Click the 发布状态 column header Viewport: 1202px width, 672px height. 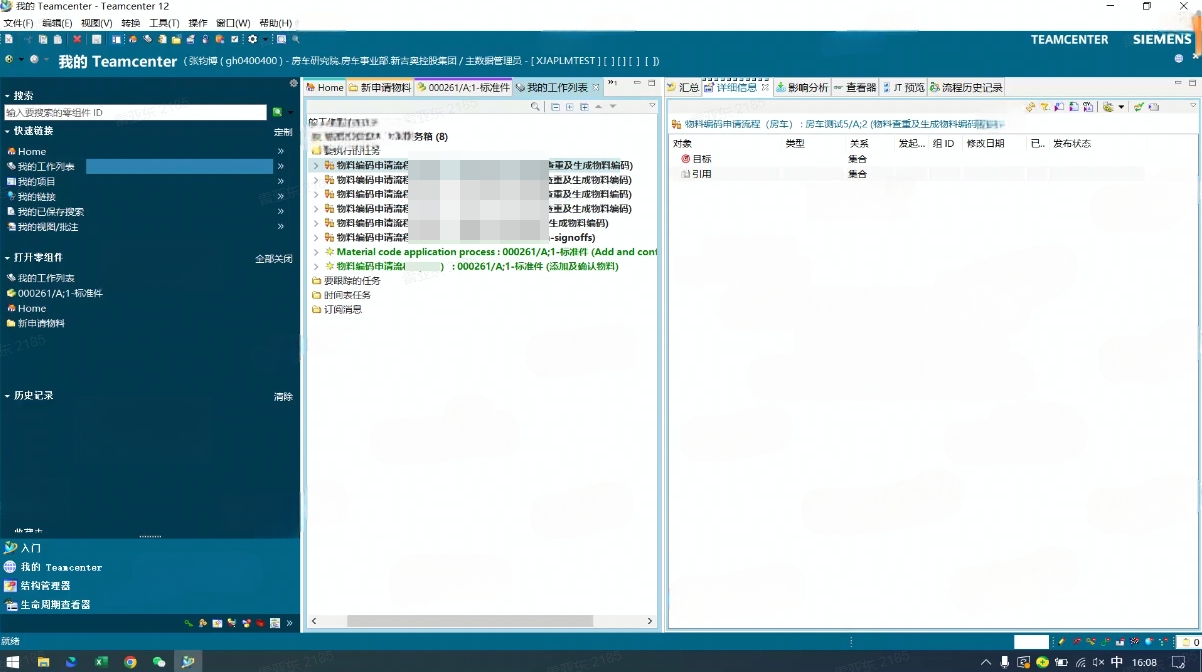click(x=1072, y=144)
